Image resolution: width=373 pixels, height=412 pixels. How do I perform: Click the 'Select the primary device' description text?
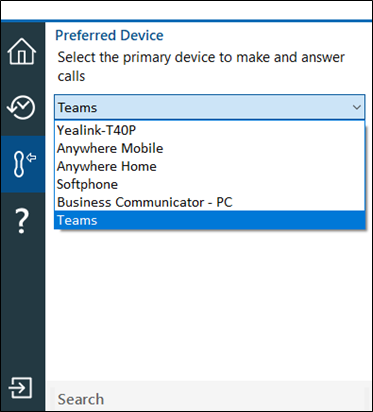click(201, 67)
